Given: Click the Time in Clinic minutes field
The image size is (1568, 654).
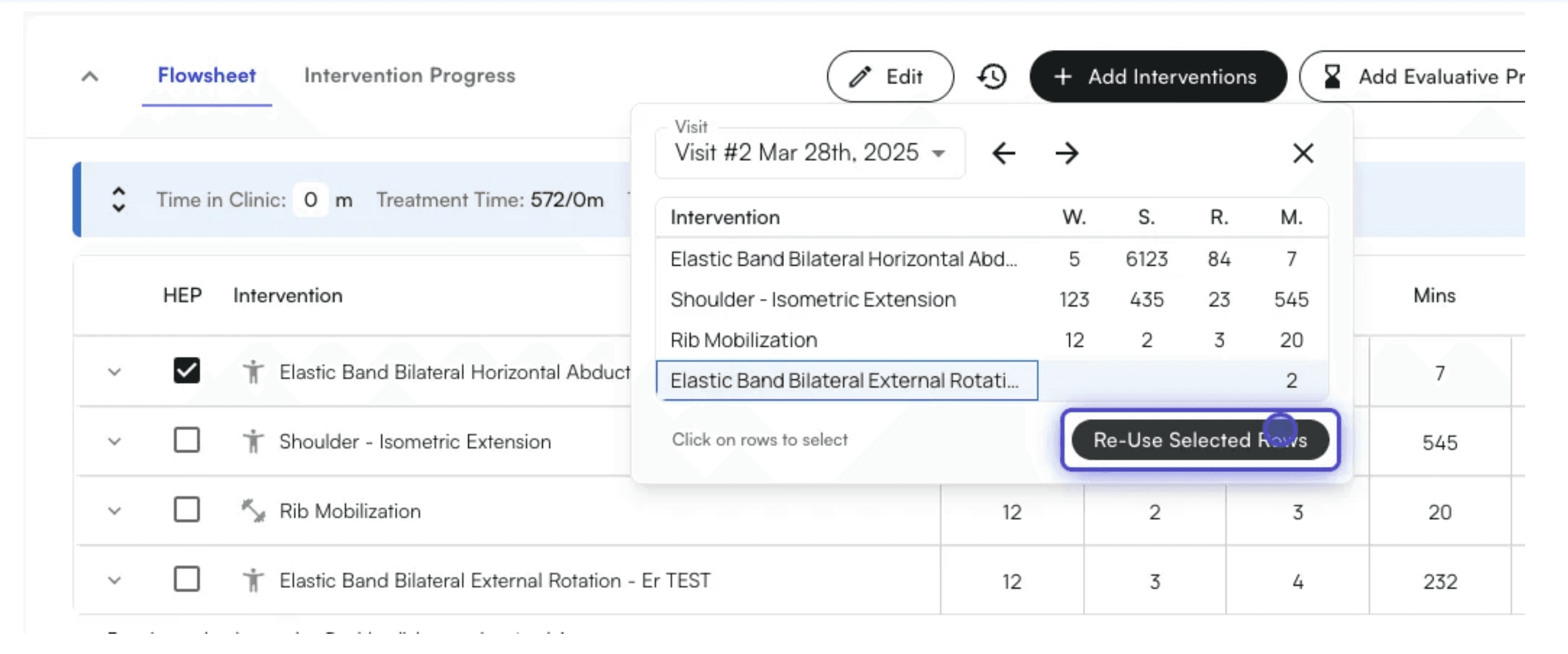Looking at the screenshot, I should 310,200.
